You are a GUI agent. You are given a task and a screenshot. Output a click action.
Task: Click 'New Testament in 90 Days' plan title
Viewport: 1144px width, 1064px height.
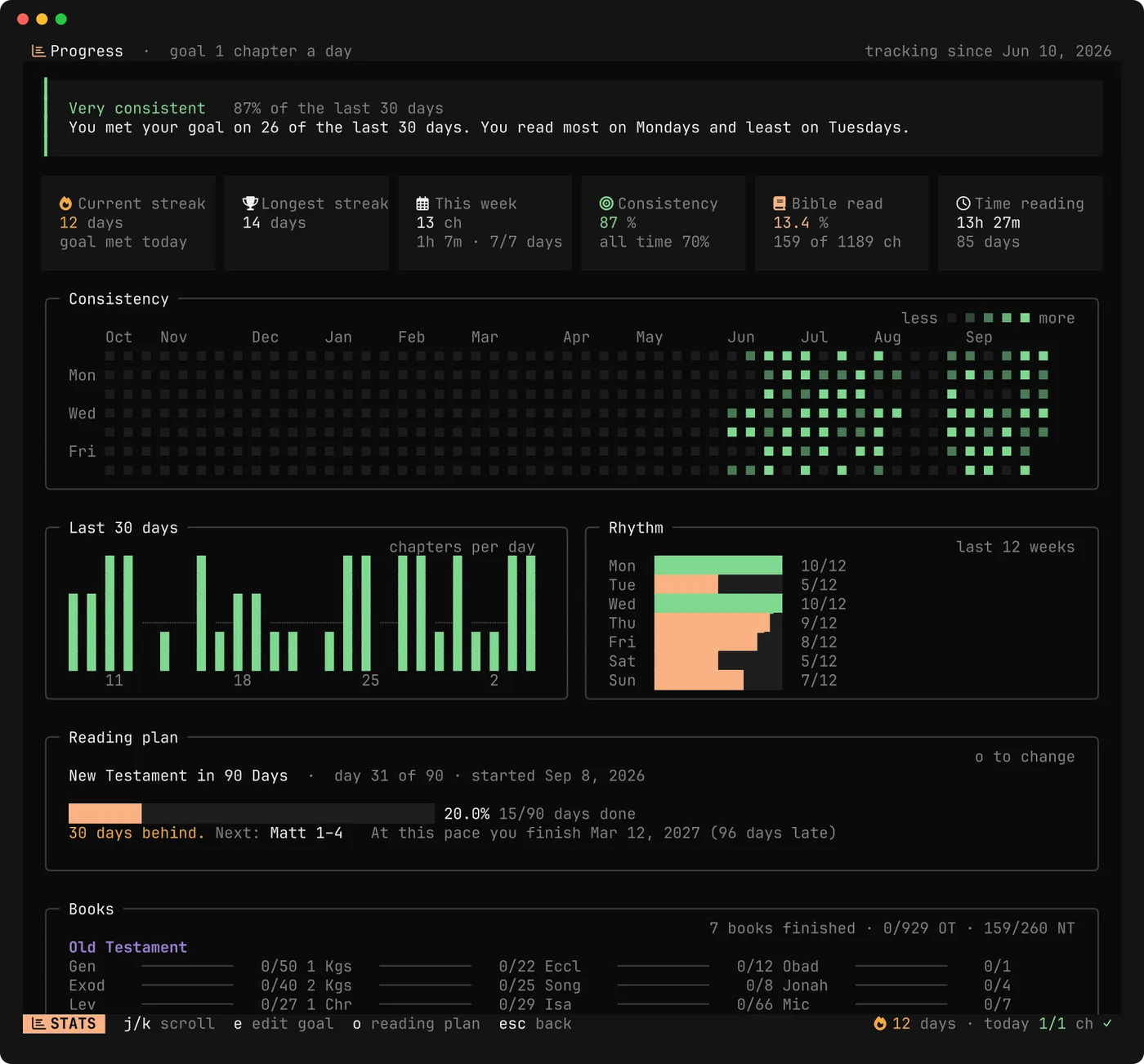click(x=178, y=776)
